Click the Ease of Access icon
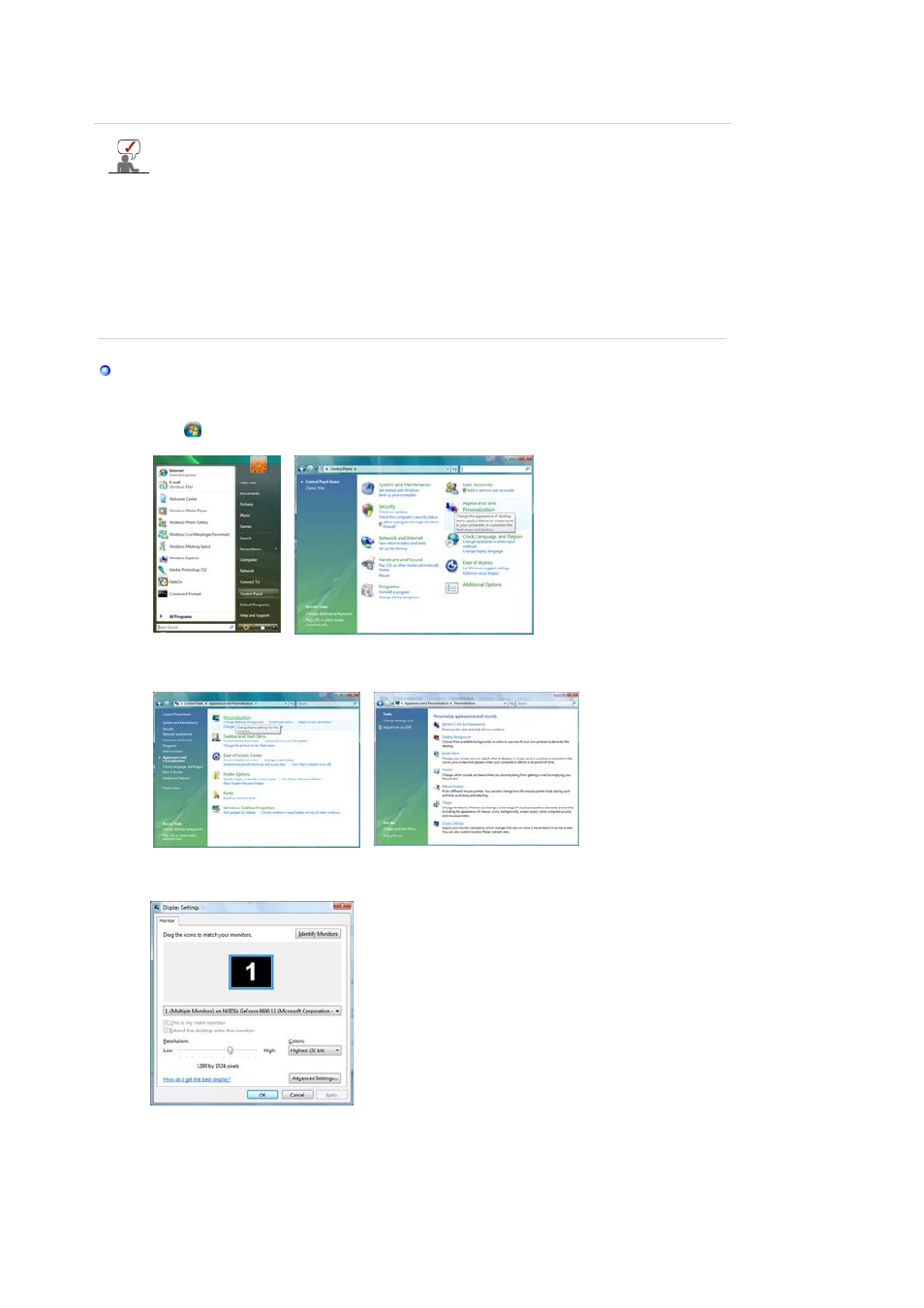 point(451,566)
